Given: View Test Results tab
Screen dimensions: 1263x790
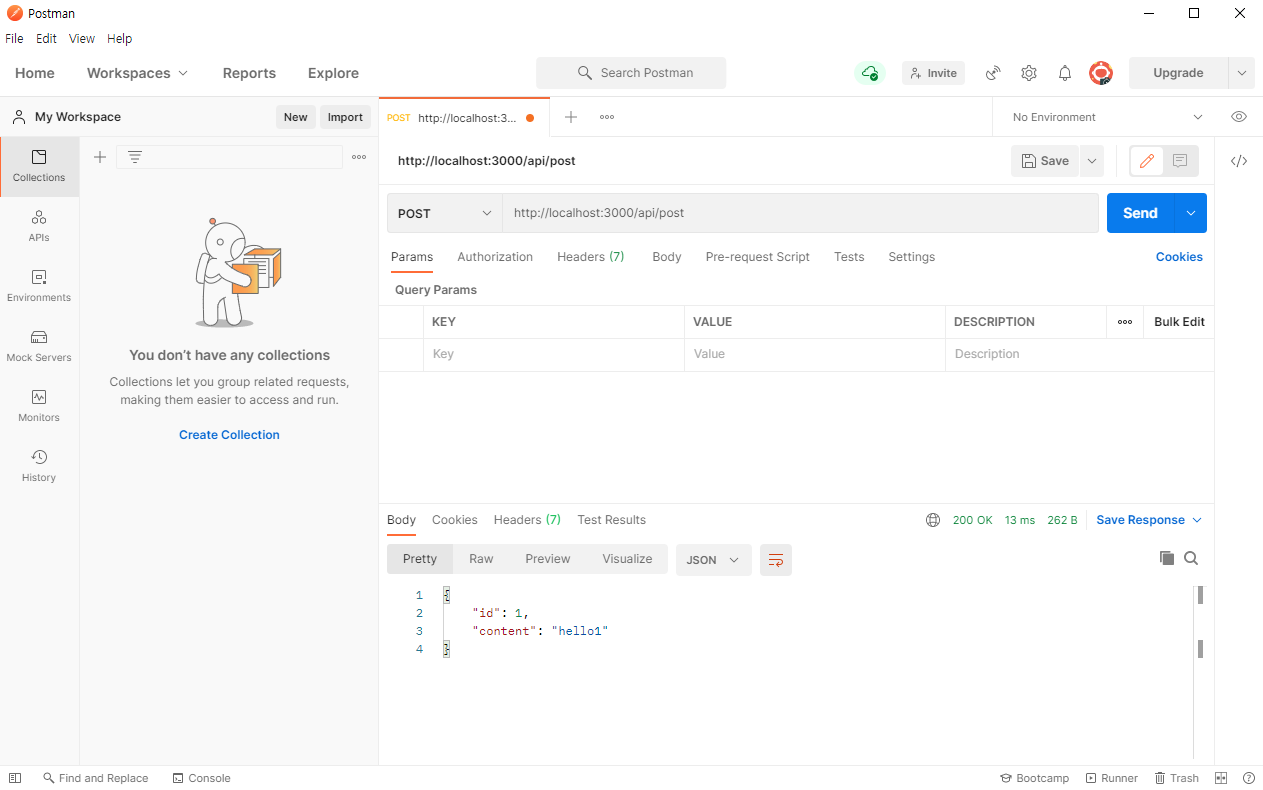Looking at the screenshot, I should click(x=612, y=520).
